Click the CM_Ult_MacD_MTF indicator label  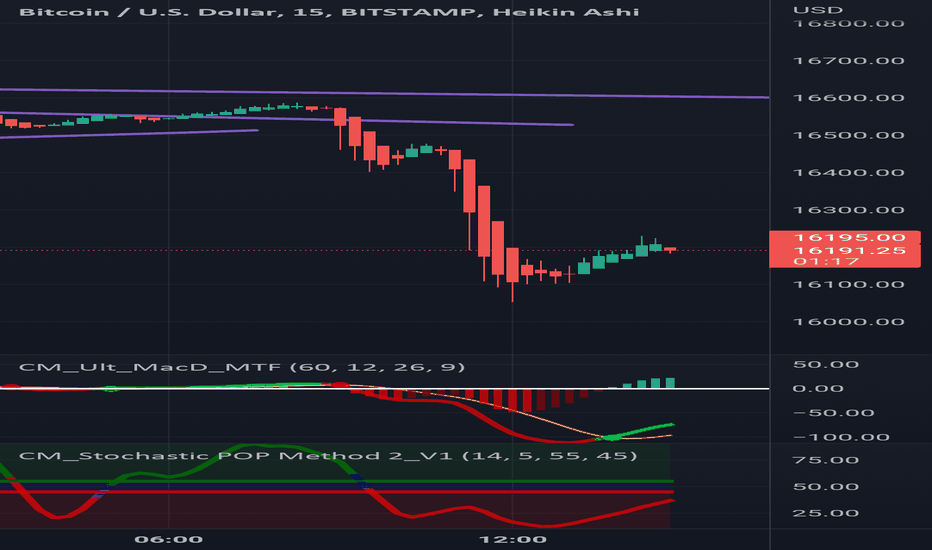(x=241, y=367)
